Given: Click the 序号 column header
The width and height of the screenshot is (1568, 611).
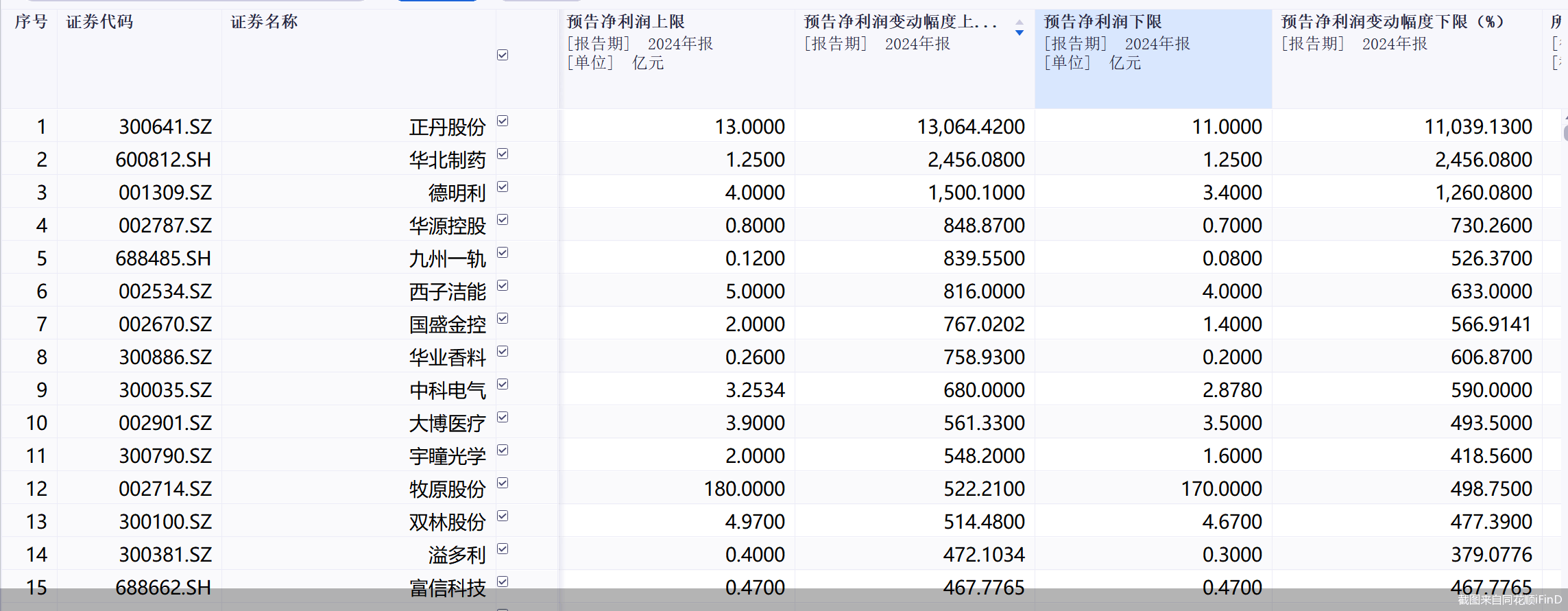Looking at the screenshot, I should click(31, 22).
